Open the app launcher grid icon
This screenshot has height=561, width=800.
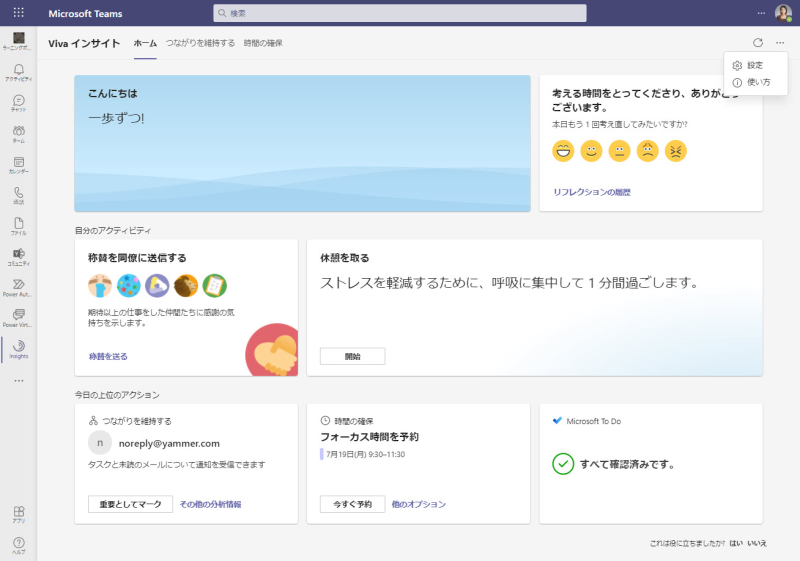[18, 12]
